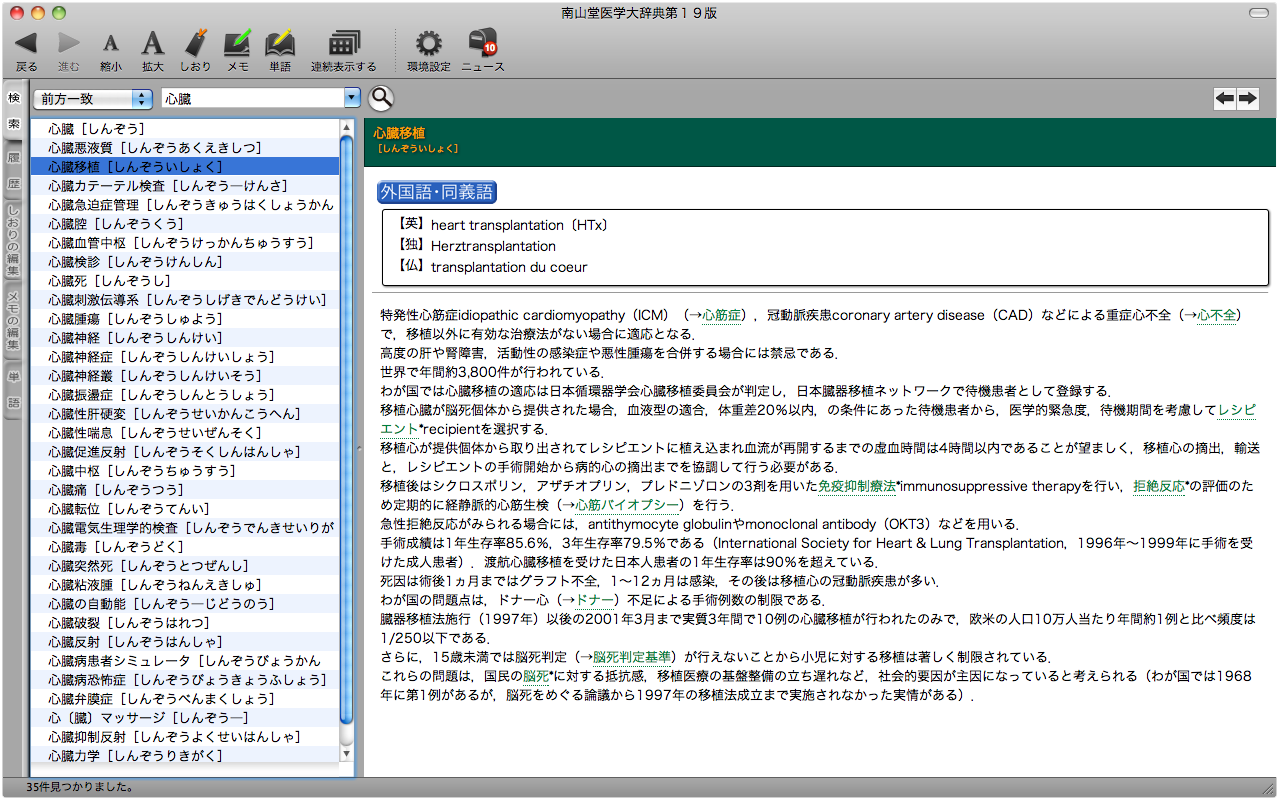Open the メモの編集 side tab
This screenshot has width=1280, height=800.
14,318
